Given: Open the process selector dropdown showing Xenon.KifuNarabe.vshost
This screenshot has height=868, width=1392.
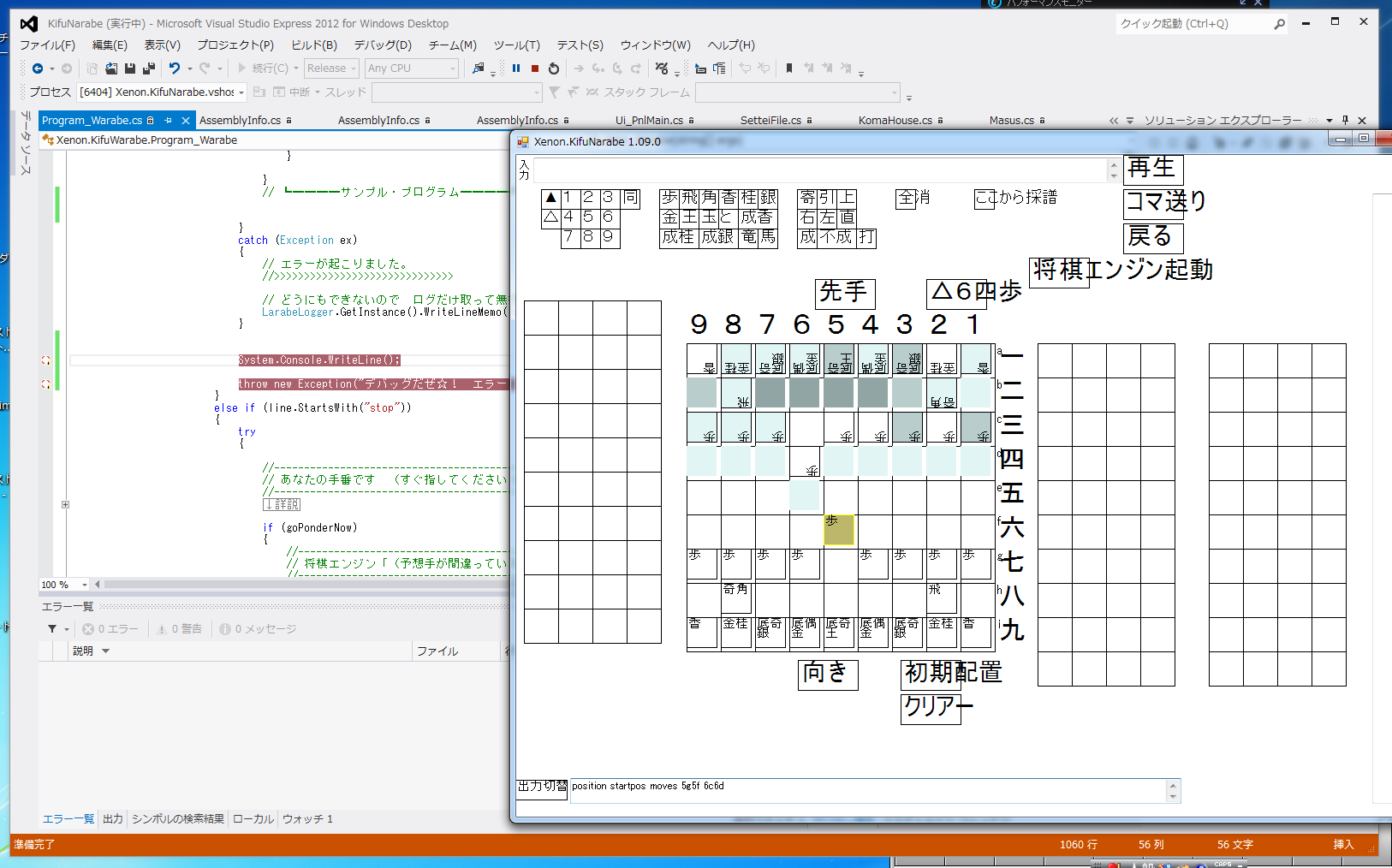Looking at the screenshot, I should [x=163, y=92].
